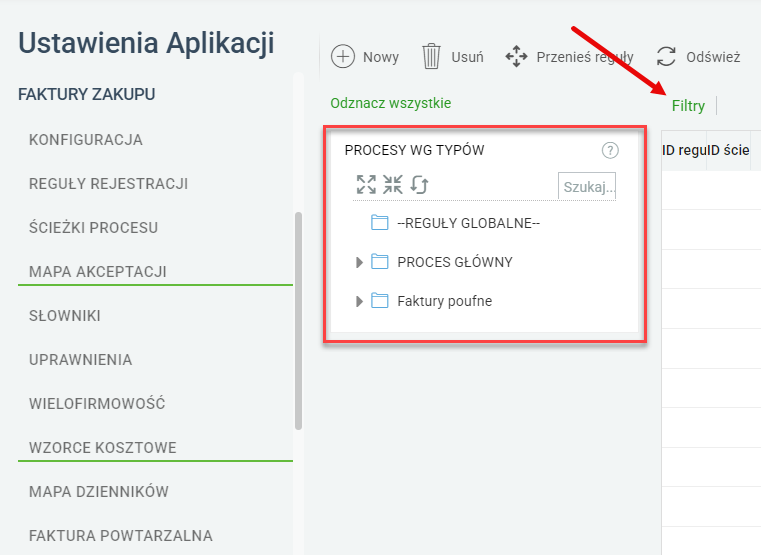Screen dimensions: 761x555
Task: Click the Usuń button label
Action: coord(467,57)
